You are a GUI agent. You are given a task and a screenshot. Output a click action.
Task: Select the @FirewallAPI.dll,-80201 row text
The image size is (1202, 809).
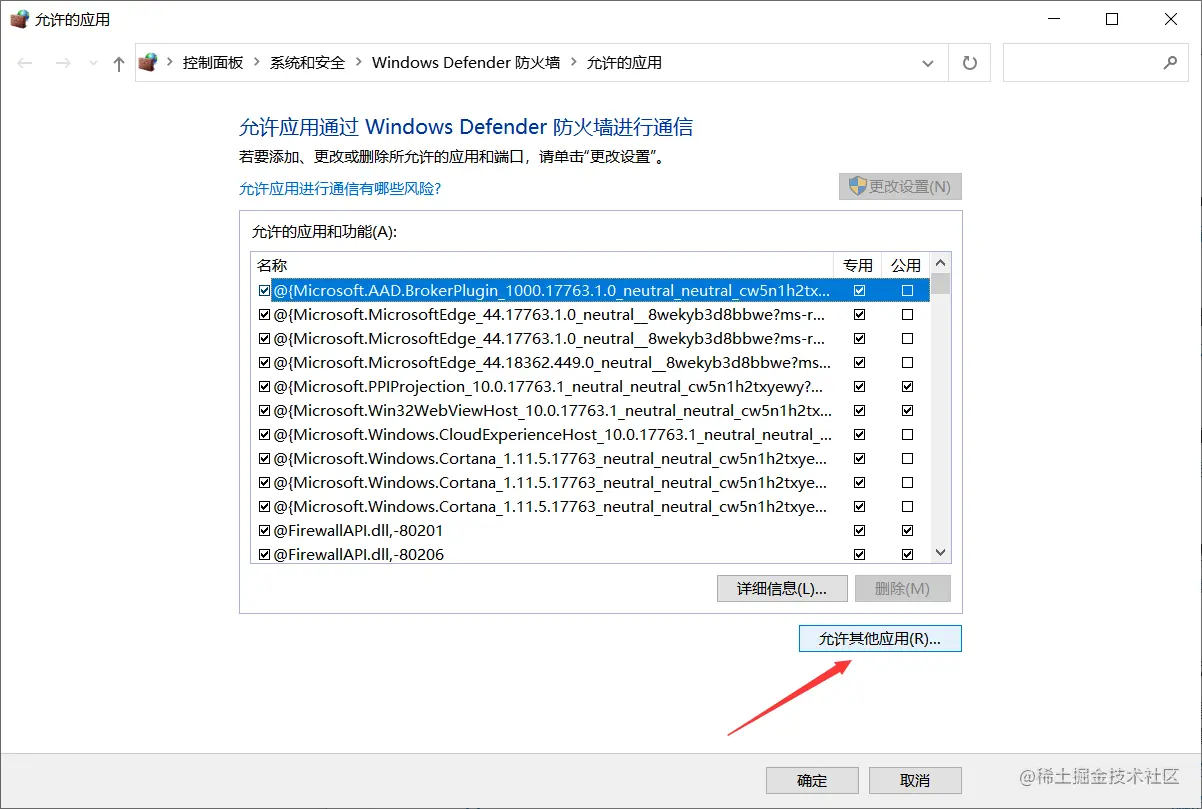pyautogui.click(x=358, y=530)
